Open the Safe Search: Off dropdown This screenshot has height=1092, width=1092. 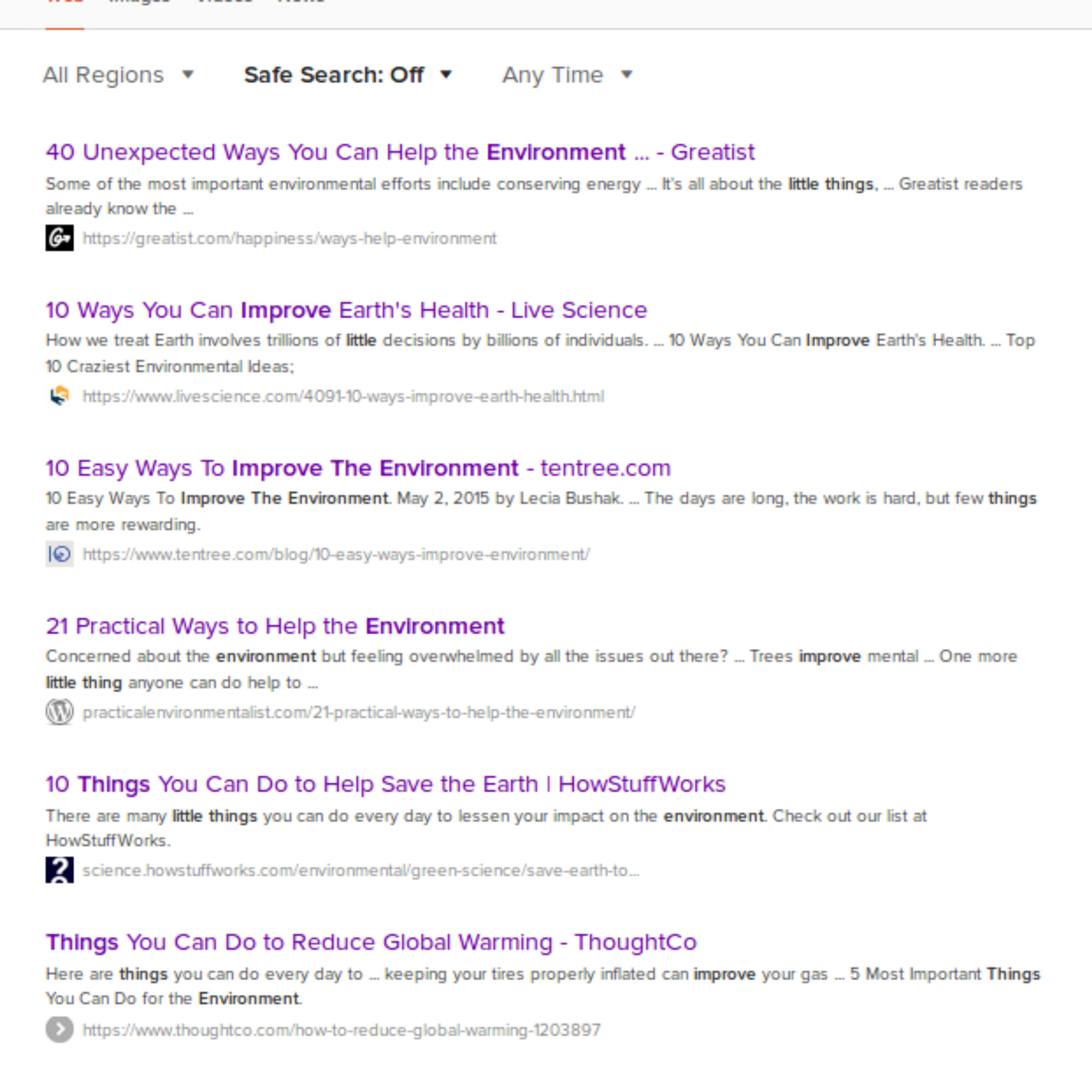348,75
